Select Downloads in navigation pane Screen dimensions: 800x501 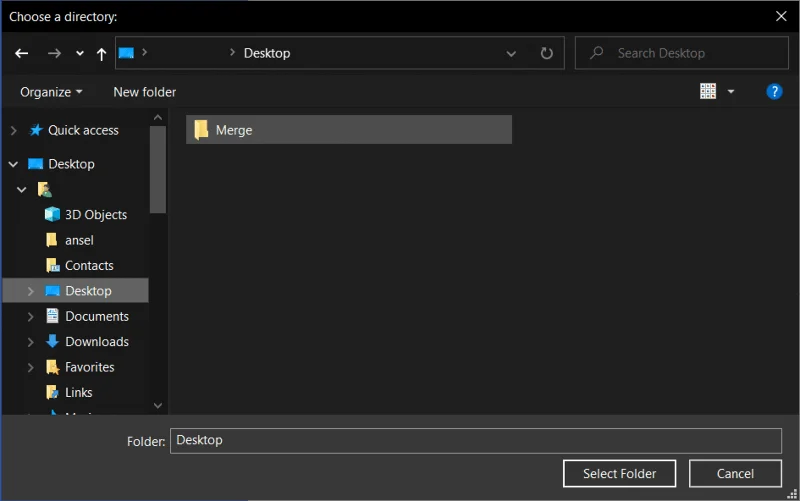click(x=97, y=342)
